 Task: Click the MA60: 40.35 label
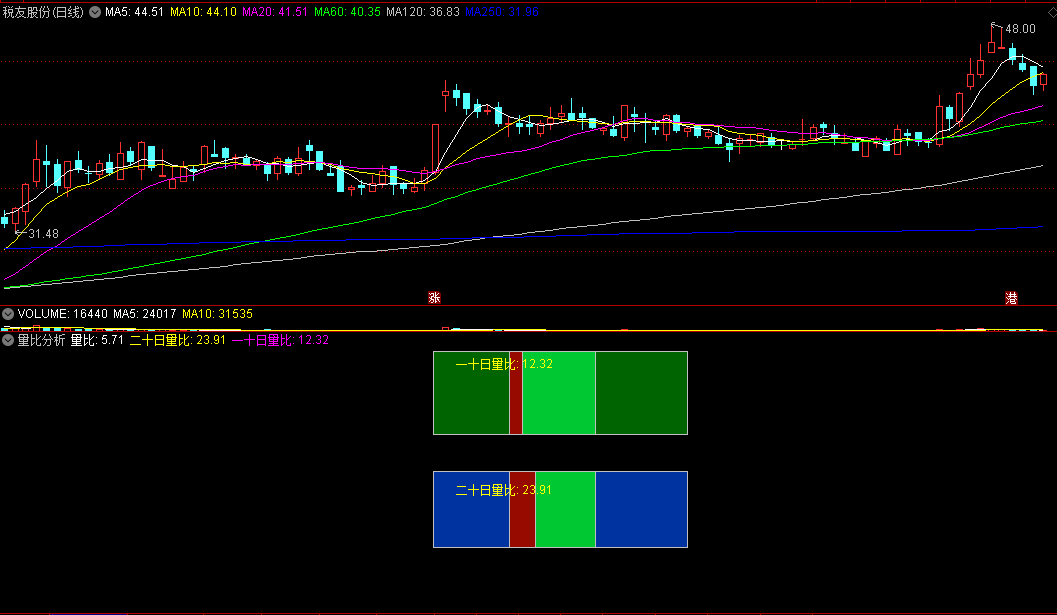pyautogui.click(x=347, y=12)
